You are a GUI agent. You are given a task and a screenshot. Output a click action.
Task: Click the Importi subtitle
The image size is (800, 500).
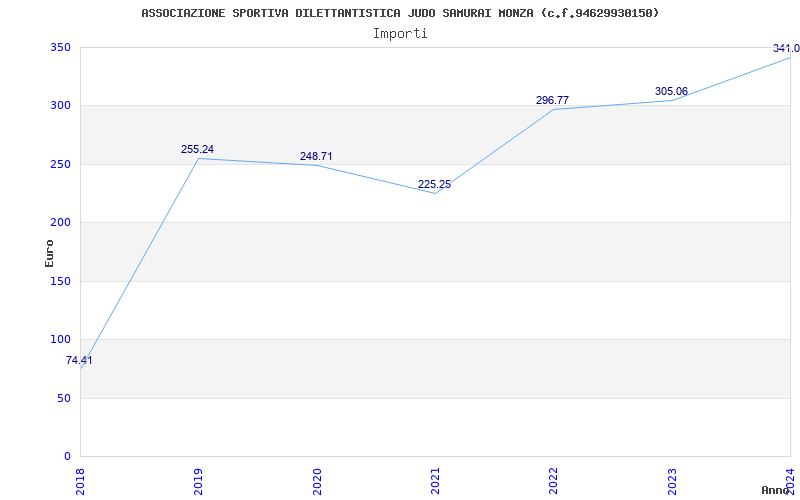[400, 34]
